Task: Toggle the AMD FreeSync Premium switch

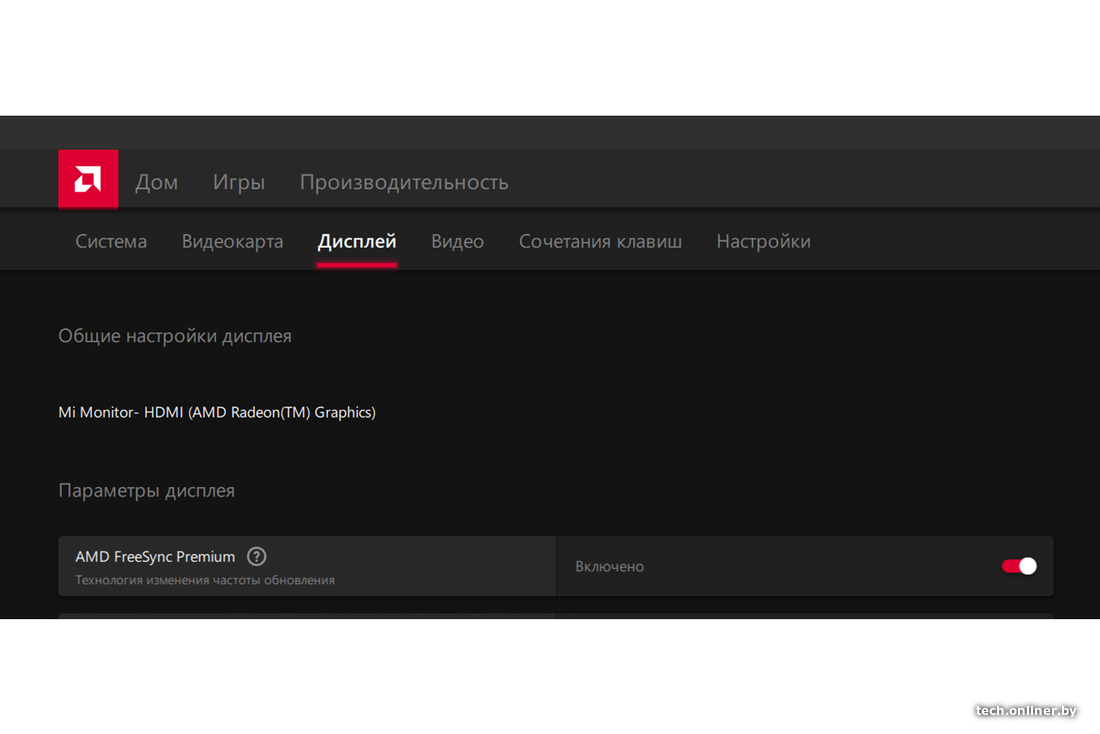Action: pyautogui.click(x=1019, y=566)
